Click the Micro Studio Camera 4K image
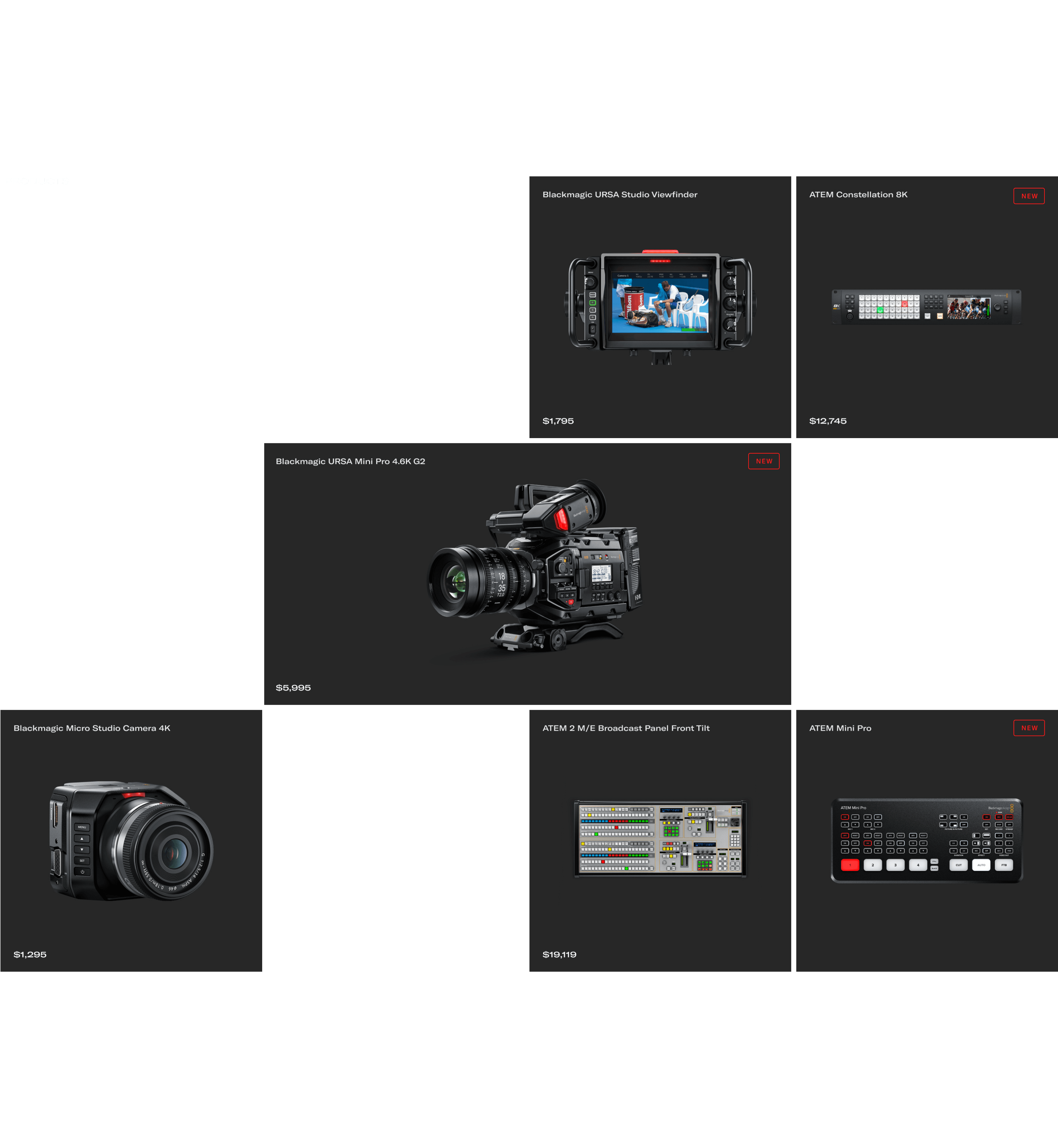1058x1148 pixels. pos(132,840)
